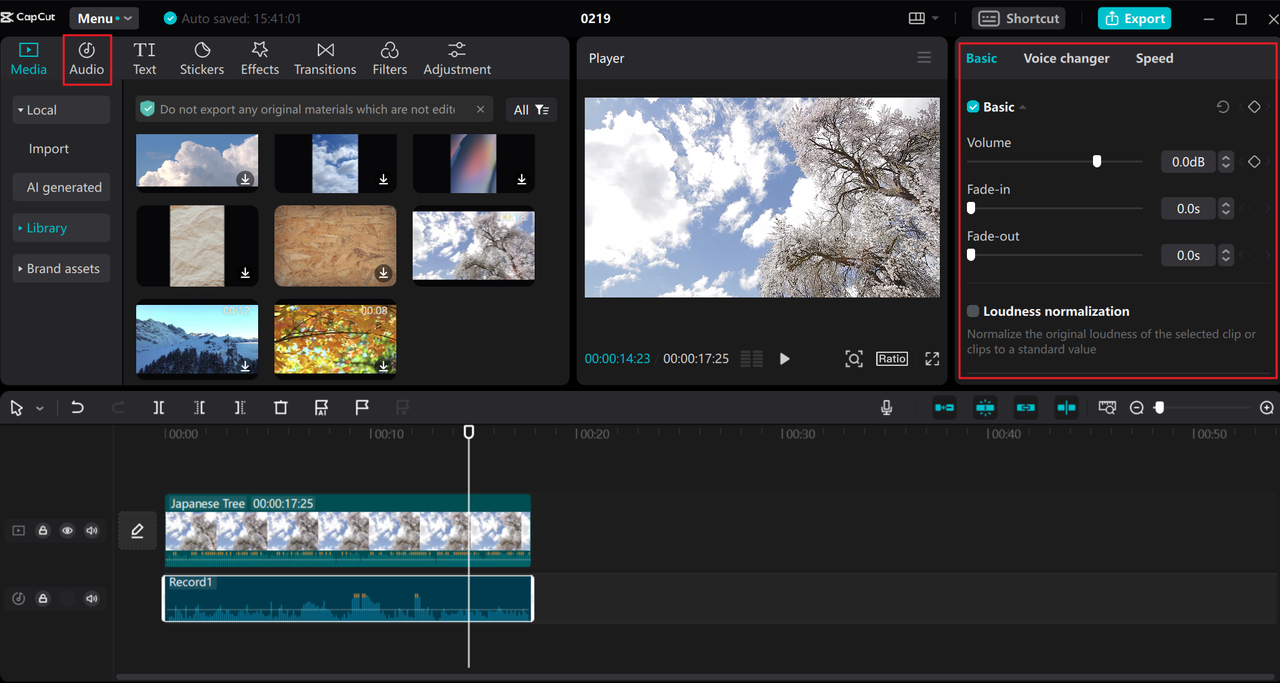Toggle auto snapping
Image resolution: width=1280 pixels, height=683 pixels.
985,407
